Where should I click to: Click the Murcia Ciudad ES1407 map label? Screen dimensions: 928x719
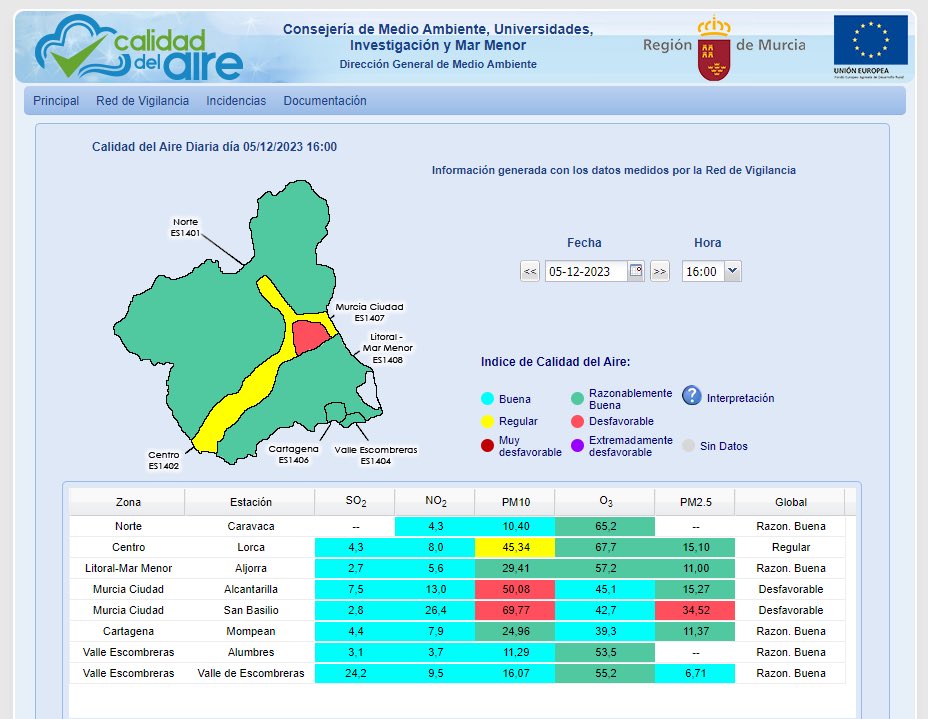click(369, 312)
